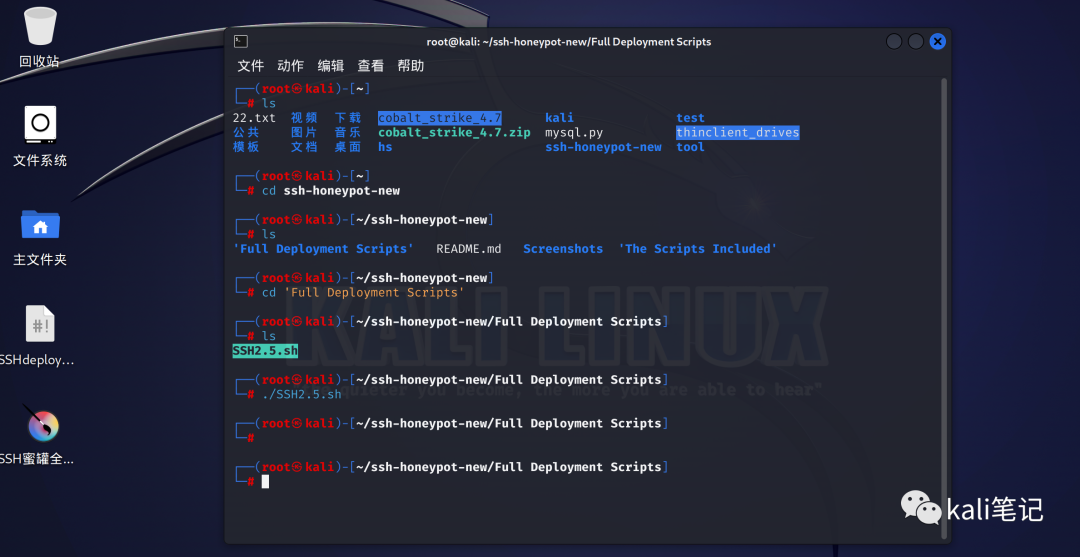
Task: Click the 下载 directory name
Action: point(348,118)
